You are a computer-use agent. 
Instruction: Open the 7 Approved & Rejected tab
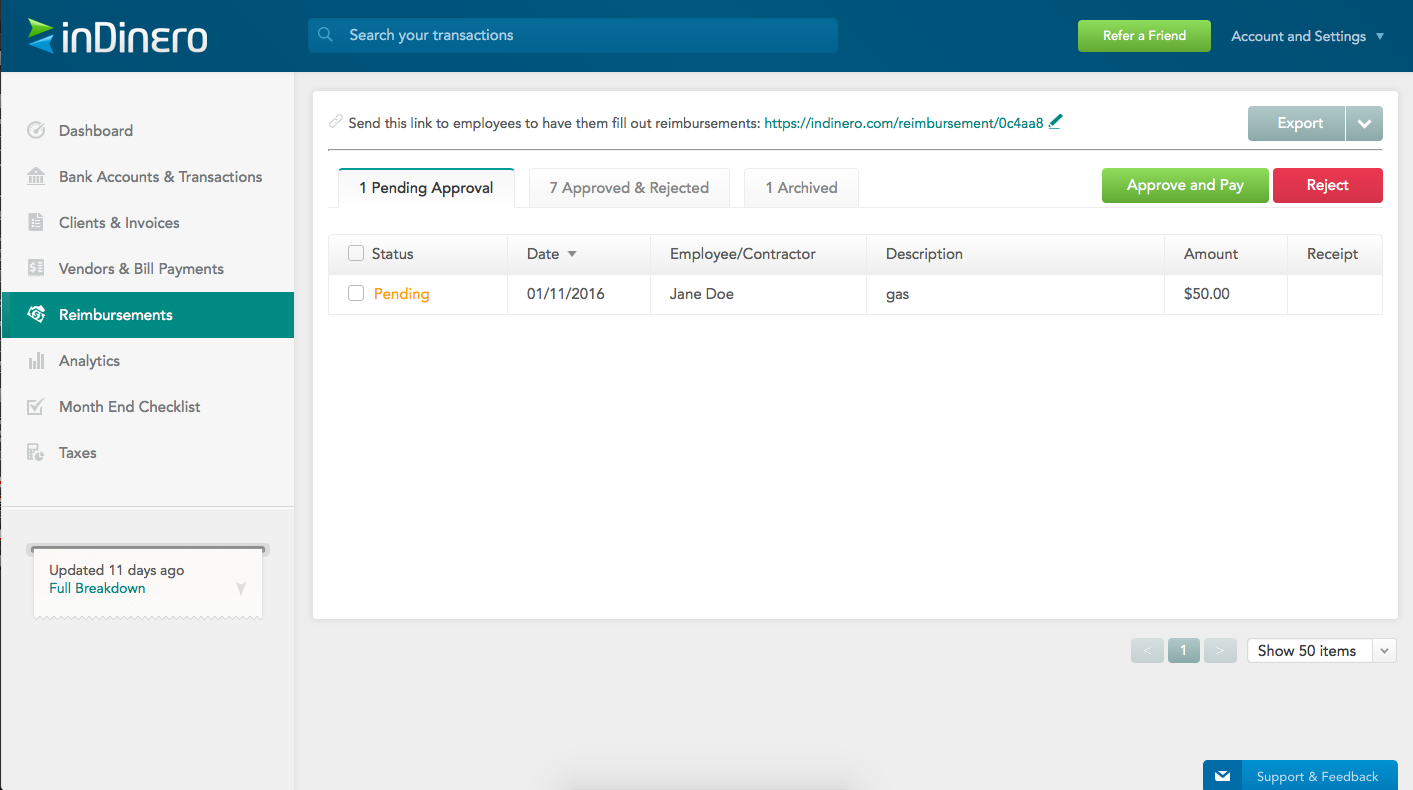(629, 188)
